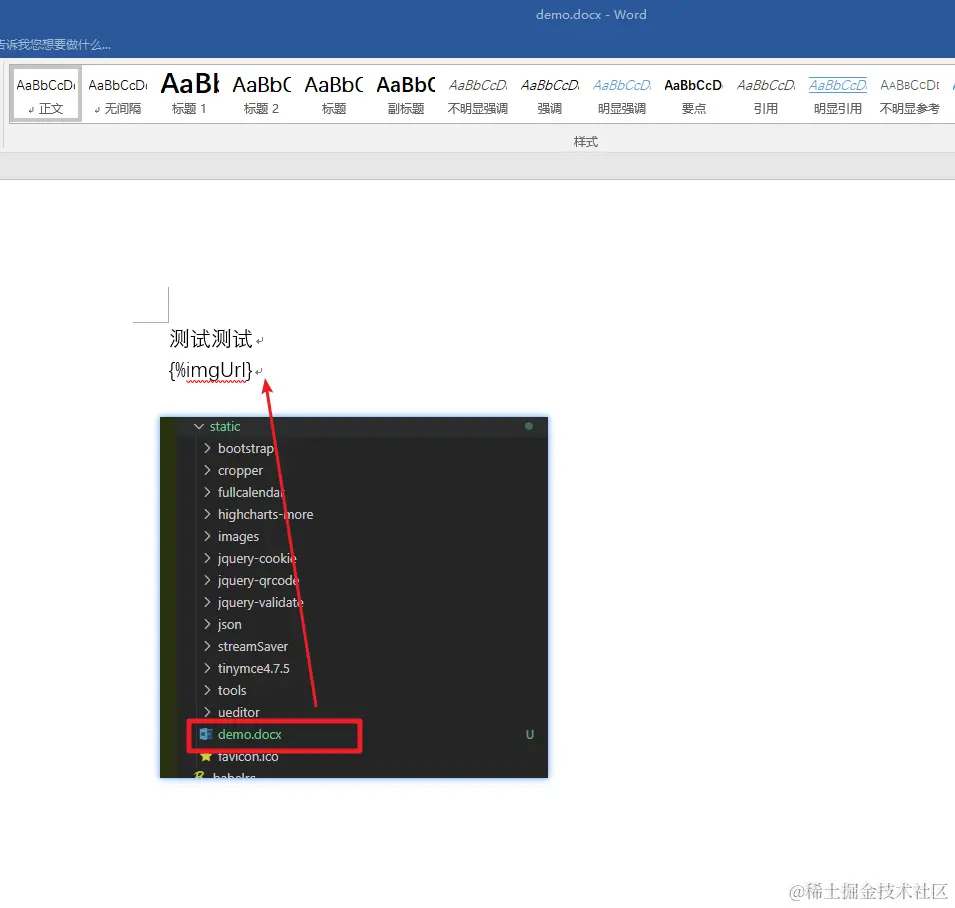Expand the jquery-validate folder chevron

207,602
